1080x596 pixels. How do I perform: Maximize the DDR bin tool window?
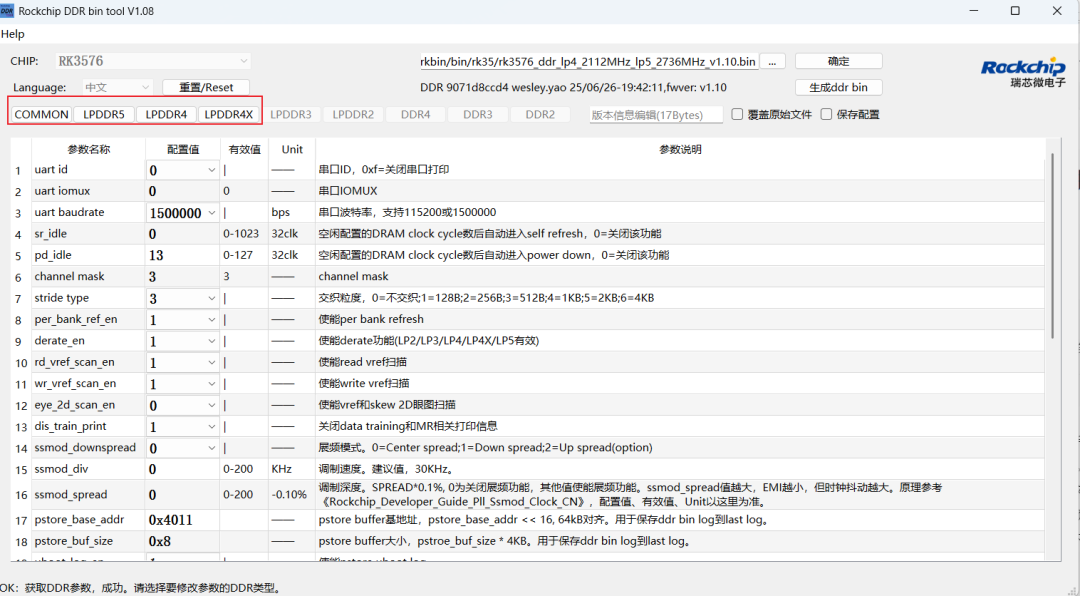coord(1015,11)
